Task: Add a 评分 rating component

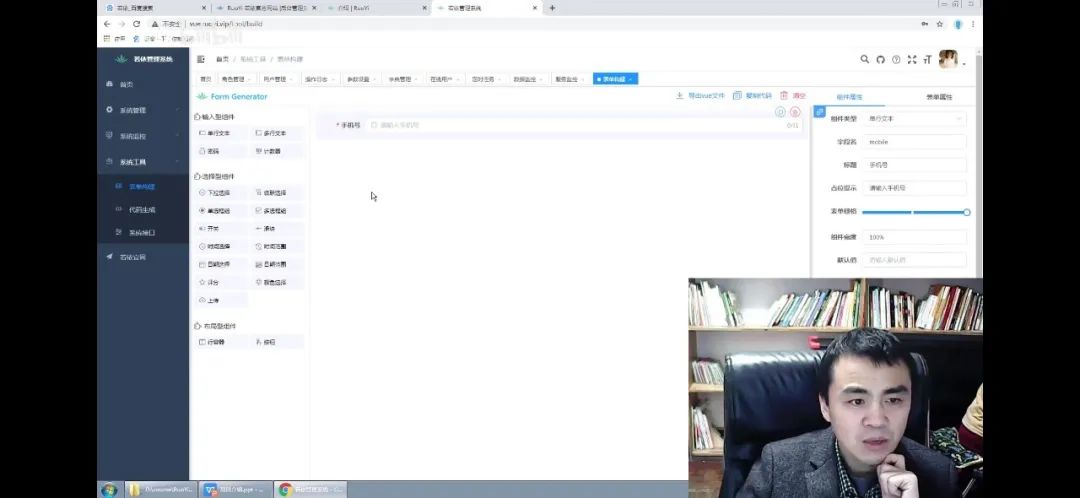Action: [x=220, y=282]
